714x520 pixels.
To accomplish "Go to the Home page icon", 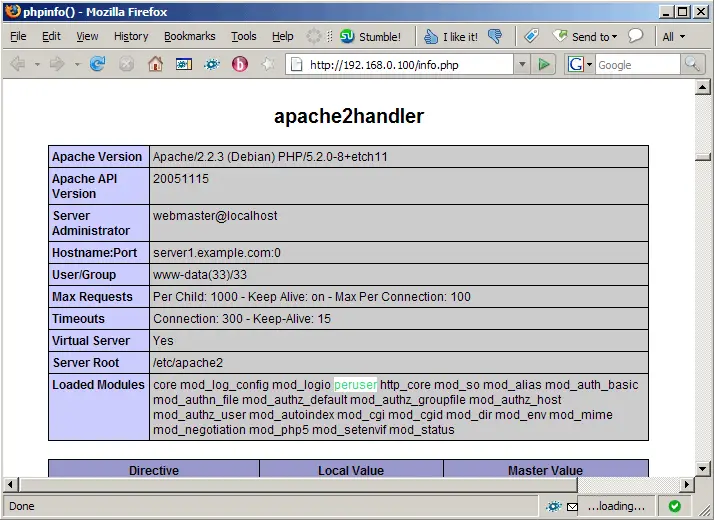I will (x=155, y=64).
